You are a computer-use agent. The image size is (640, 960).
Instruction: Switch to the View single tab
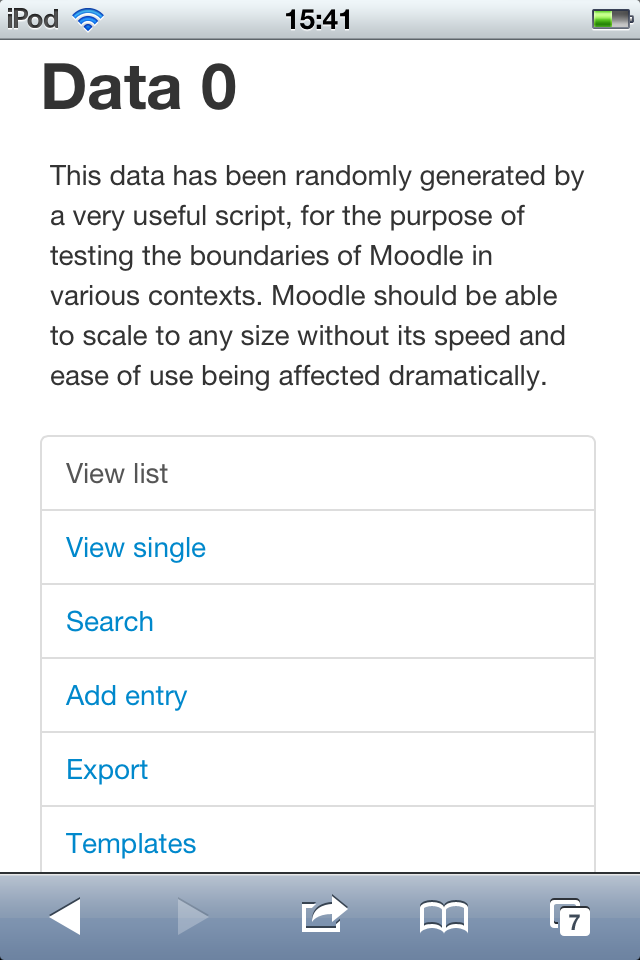(318, 547)
